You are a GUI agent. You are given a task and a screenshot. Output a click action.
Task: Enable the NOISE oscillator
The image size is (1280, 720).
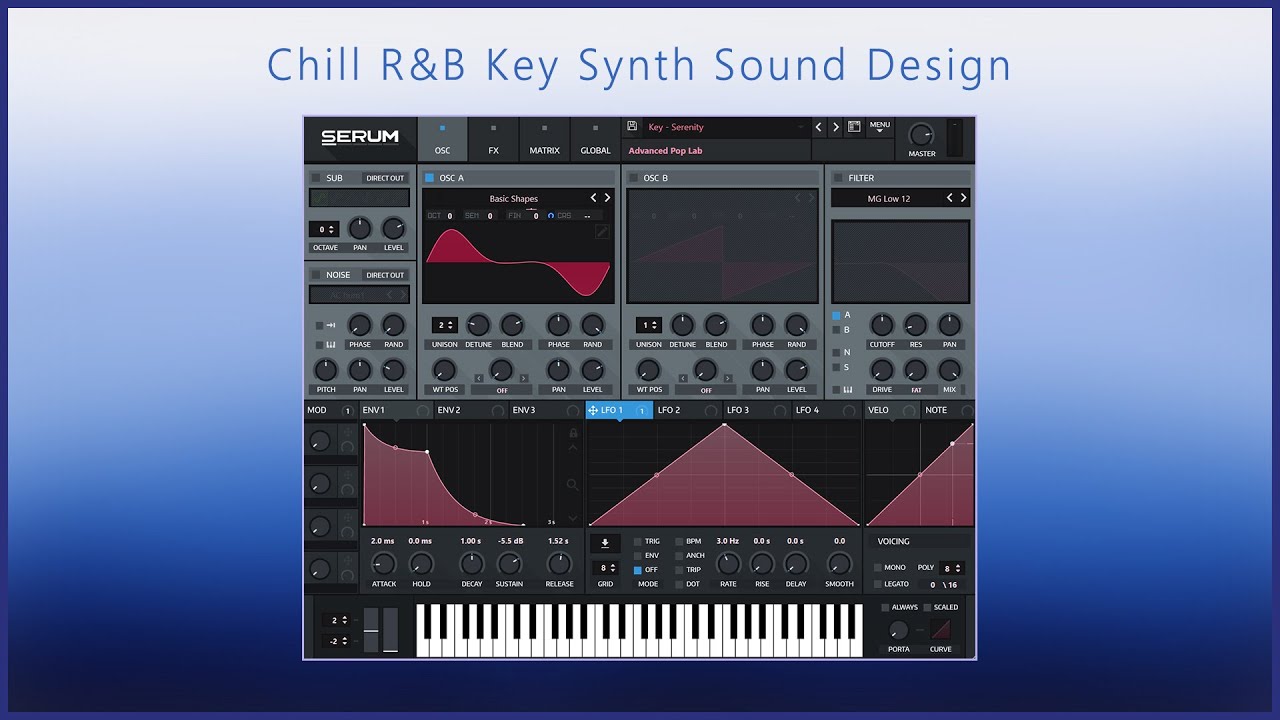tap(316, 275)
